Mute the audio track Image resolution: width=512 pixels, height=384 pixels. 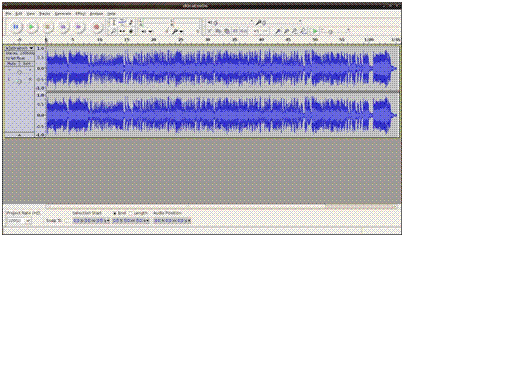12,63
